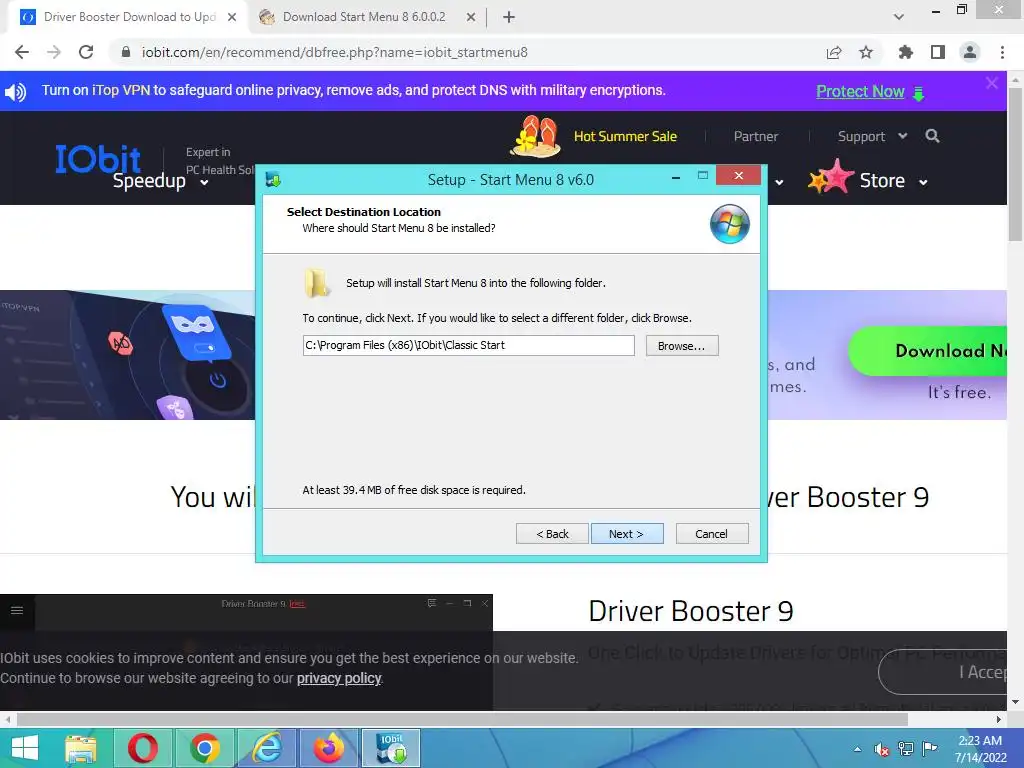1024x768 pixels.
Task: Open File Explorer from the taskbar
Action: pos(81,748)
